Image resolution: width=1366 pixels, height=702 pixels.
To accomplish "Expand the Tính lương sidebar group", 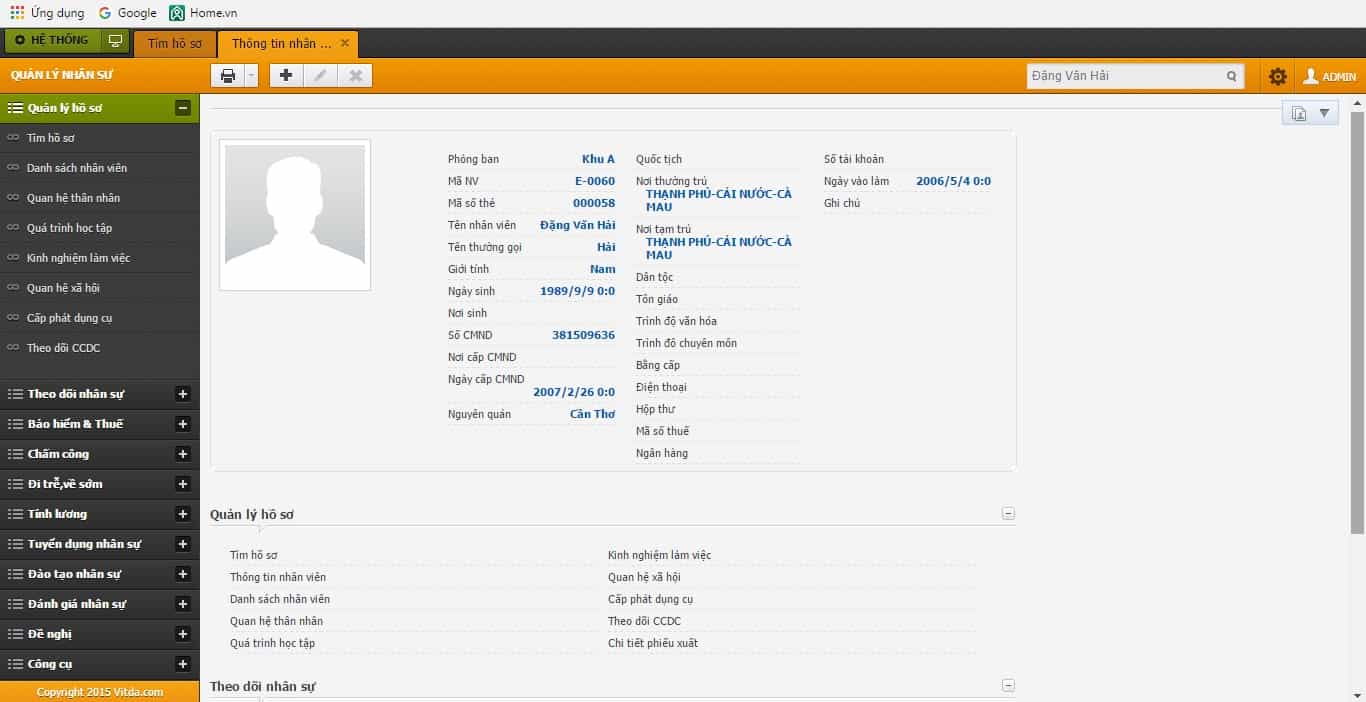I will click(x=182, y=514).
